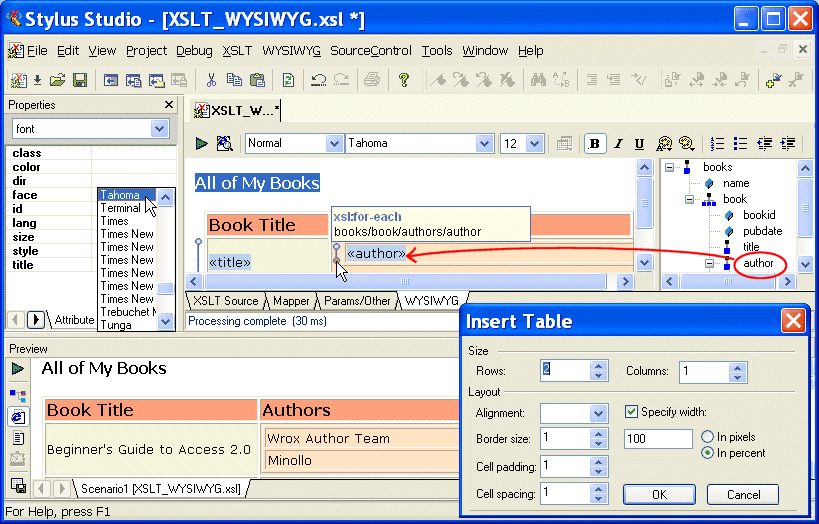Select Terminal in the font face list
The width and height of the screenshot is (819, 524).
121,208
